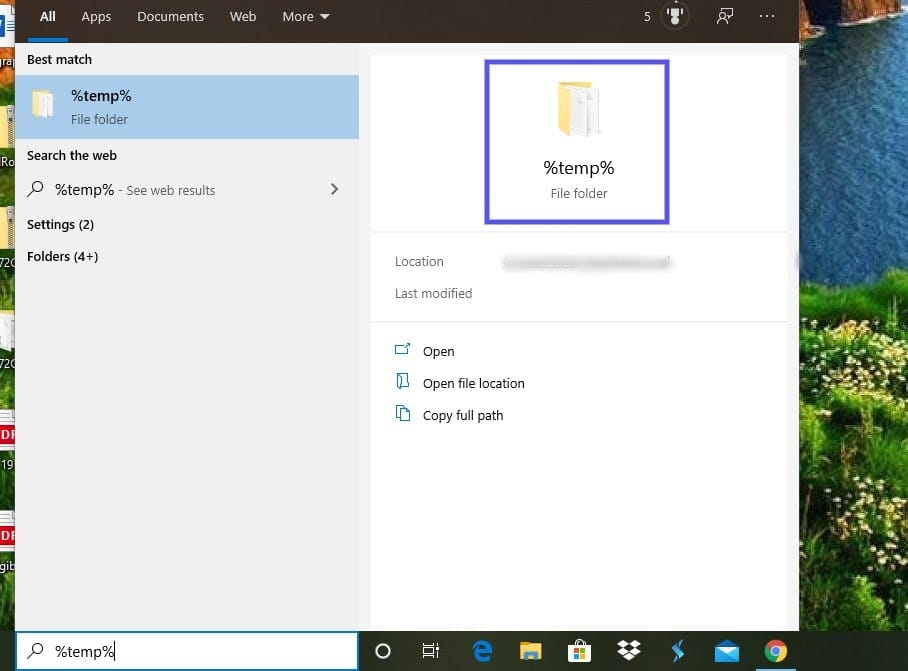908x671 pixels.
Task: Switch to the Apps search tab
Action: point(96,16)
